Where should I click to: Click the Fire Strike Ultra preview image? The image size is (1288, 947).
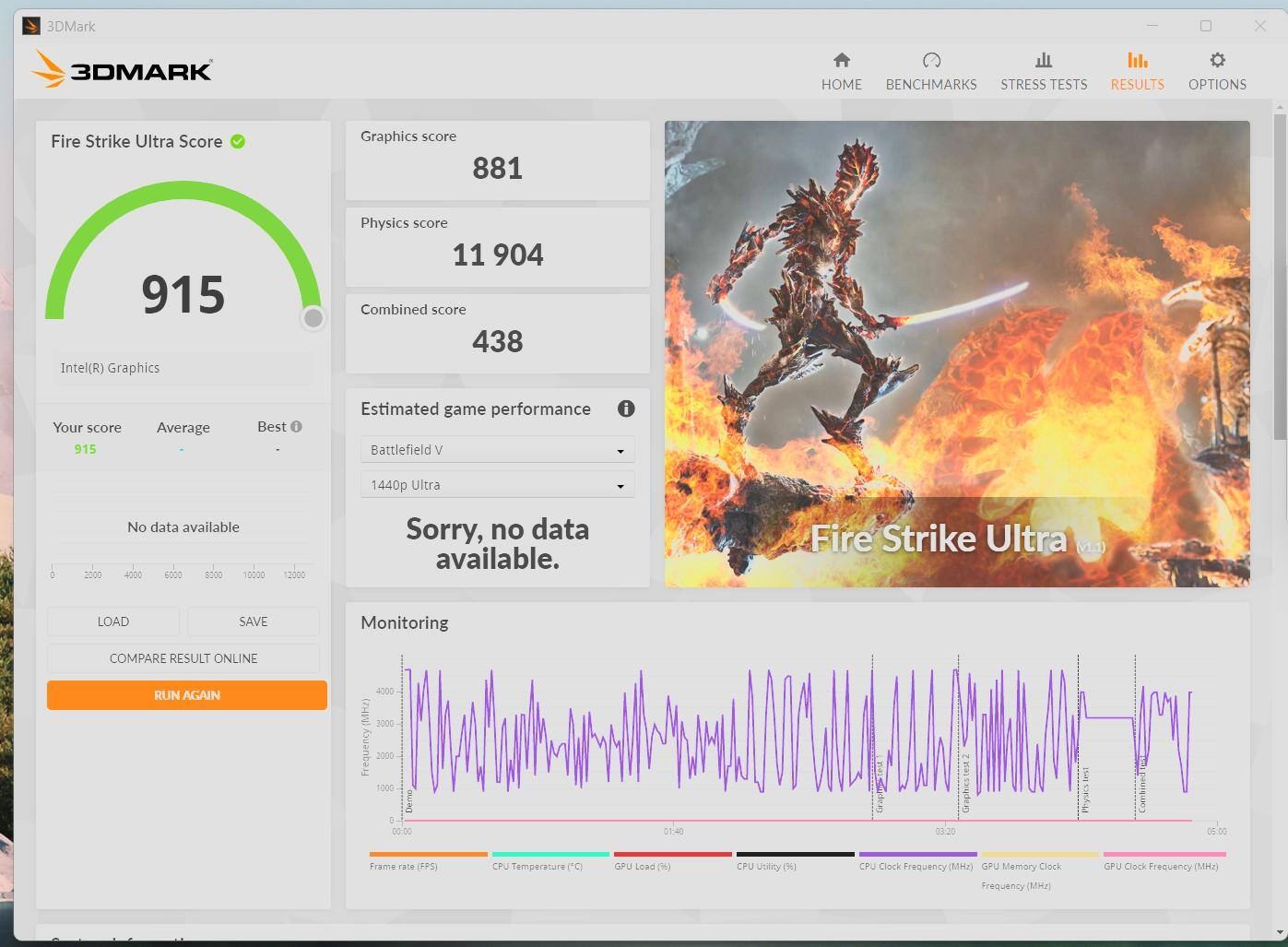[x=957, y=353]
